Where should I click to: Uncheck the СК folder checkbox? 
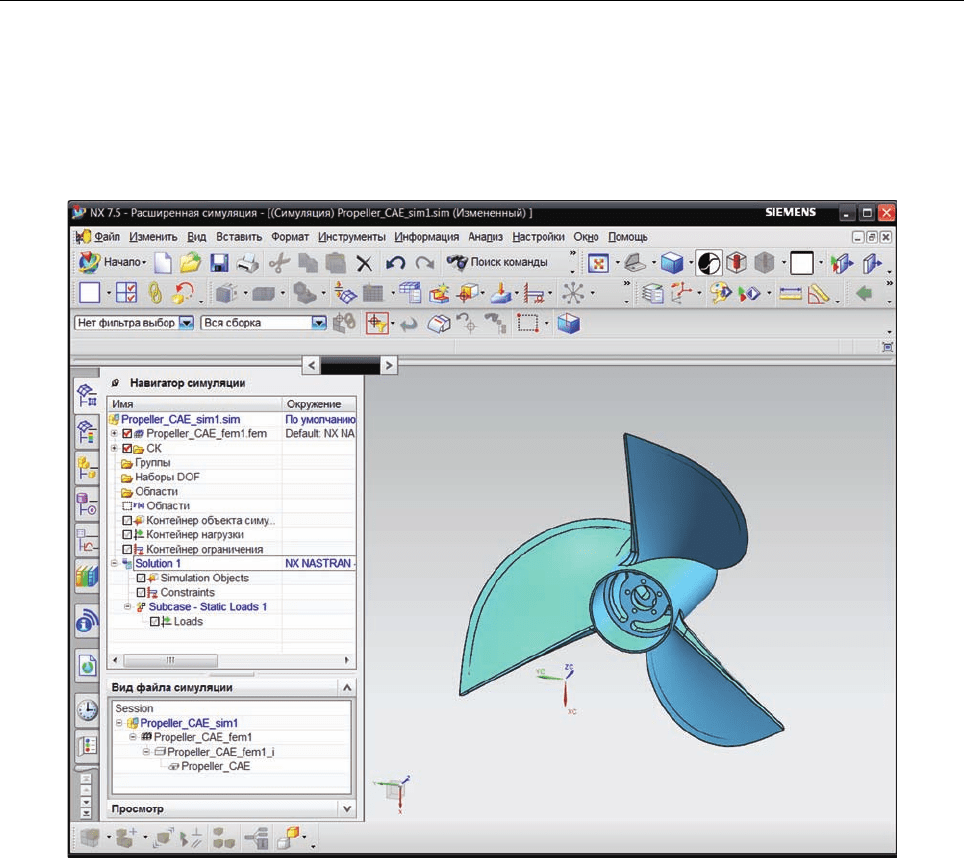pyautogui.click(x=127, y=449)
